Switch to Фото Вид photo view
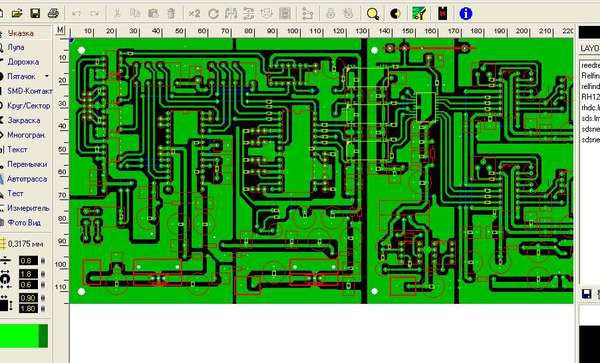 coord(25,223)
